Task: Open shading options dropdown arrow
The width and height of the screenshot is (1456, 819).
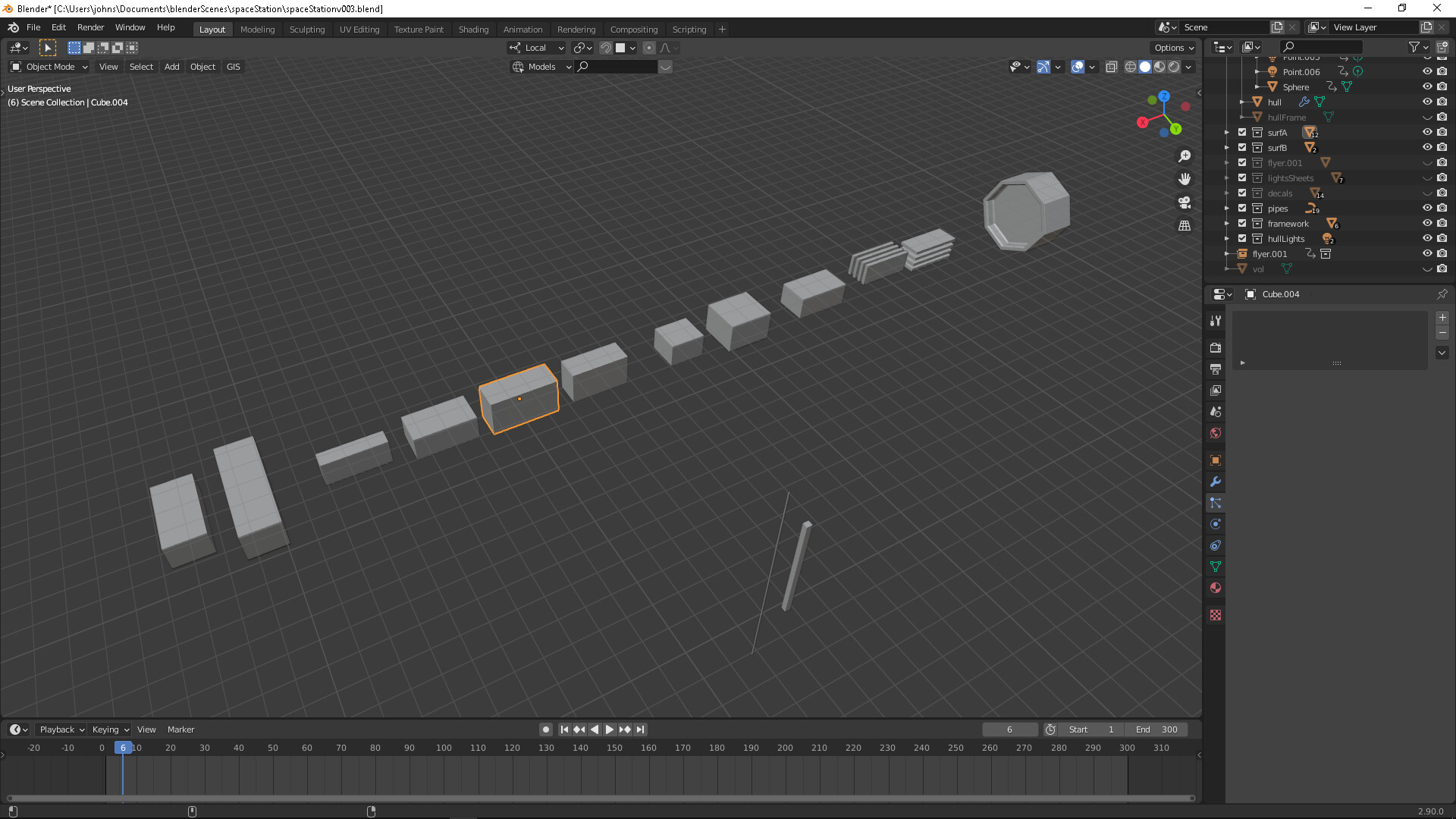Action: pyautogui.click(x=1188, y=67)
